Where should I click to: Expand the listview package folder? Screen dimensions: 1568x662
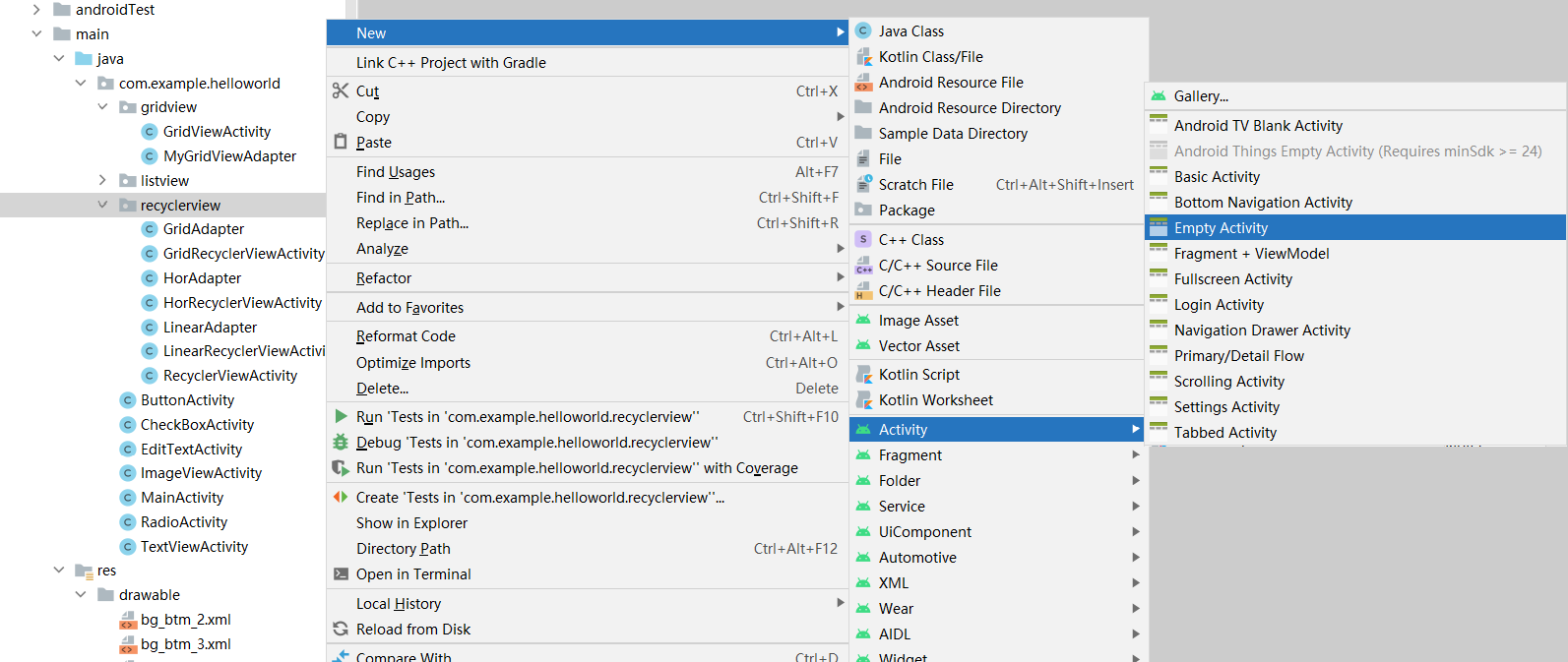[102, 180]
